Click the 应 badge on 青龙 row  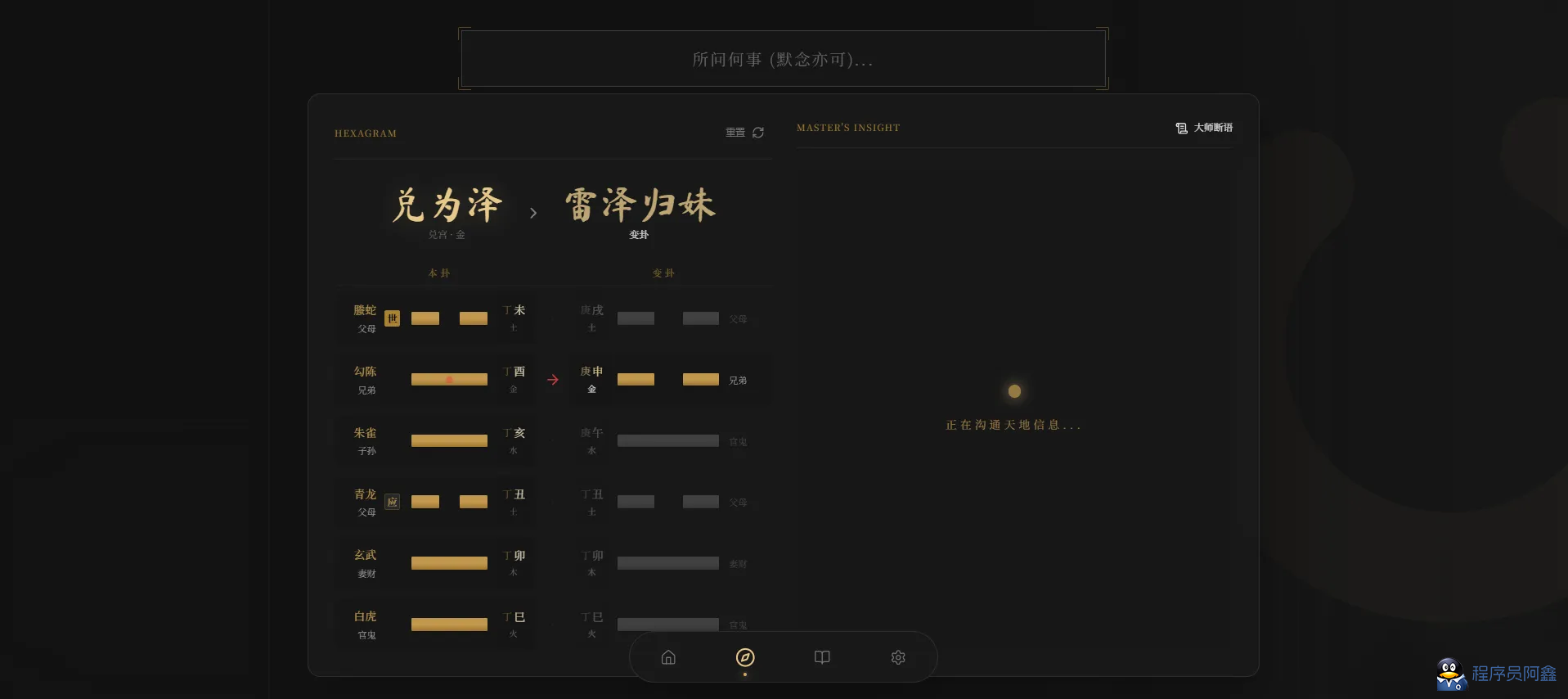click(393, 502)
